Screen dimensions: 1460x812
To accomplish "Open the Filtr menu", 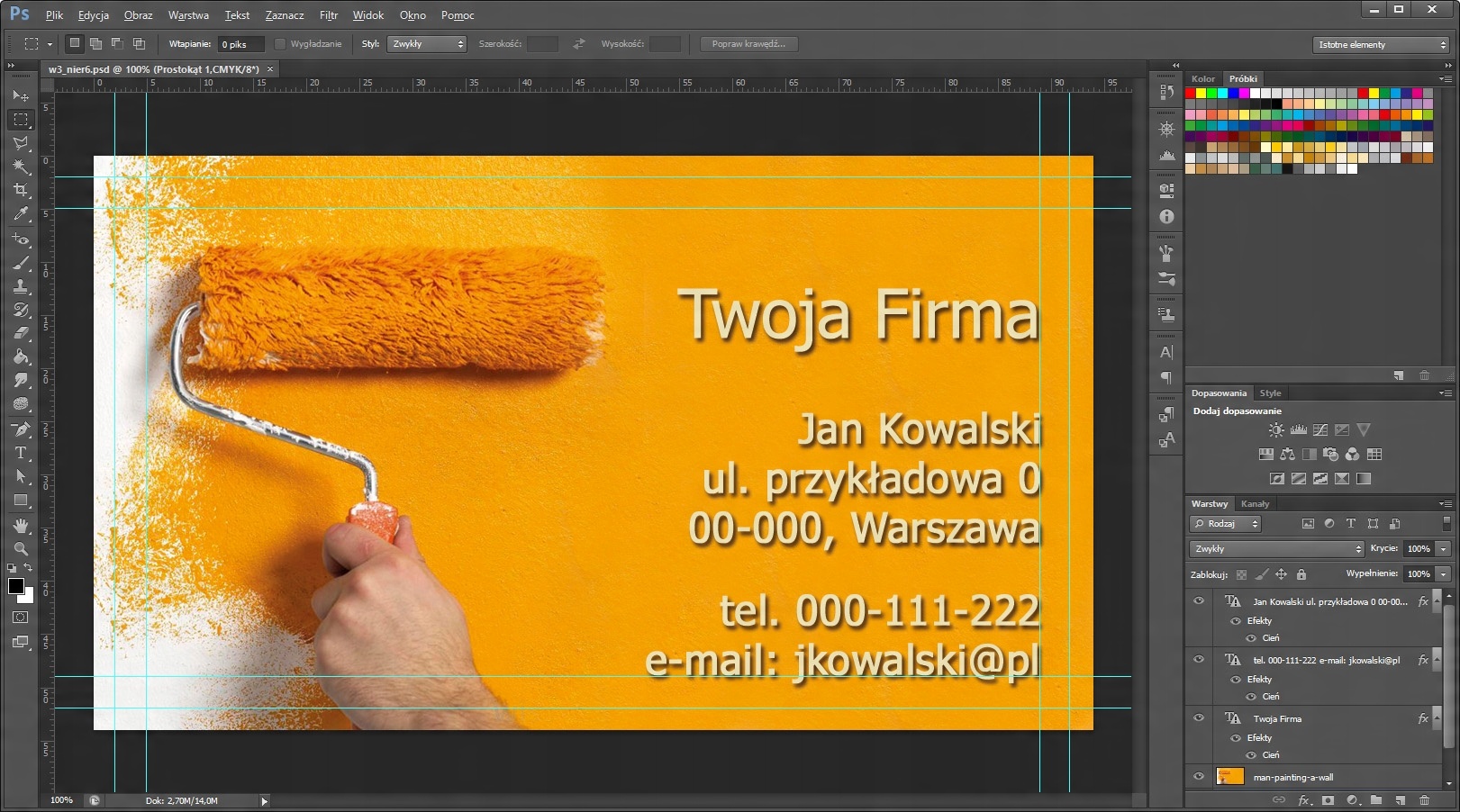I will point(328,15).
